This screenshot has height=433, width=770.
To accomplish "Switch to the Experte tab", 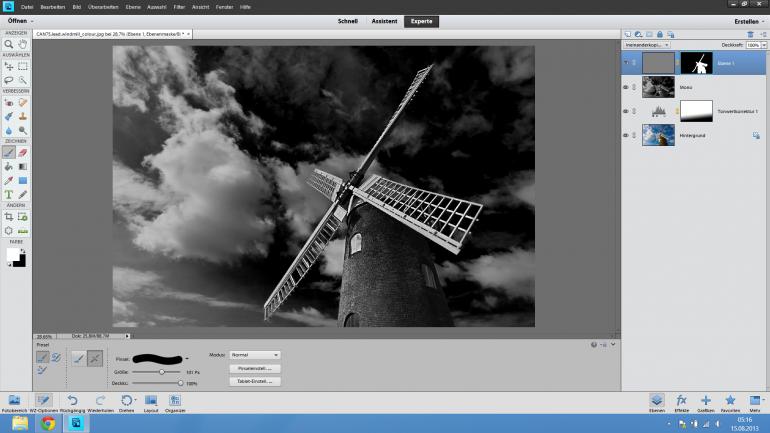I will pos(422,22).
